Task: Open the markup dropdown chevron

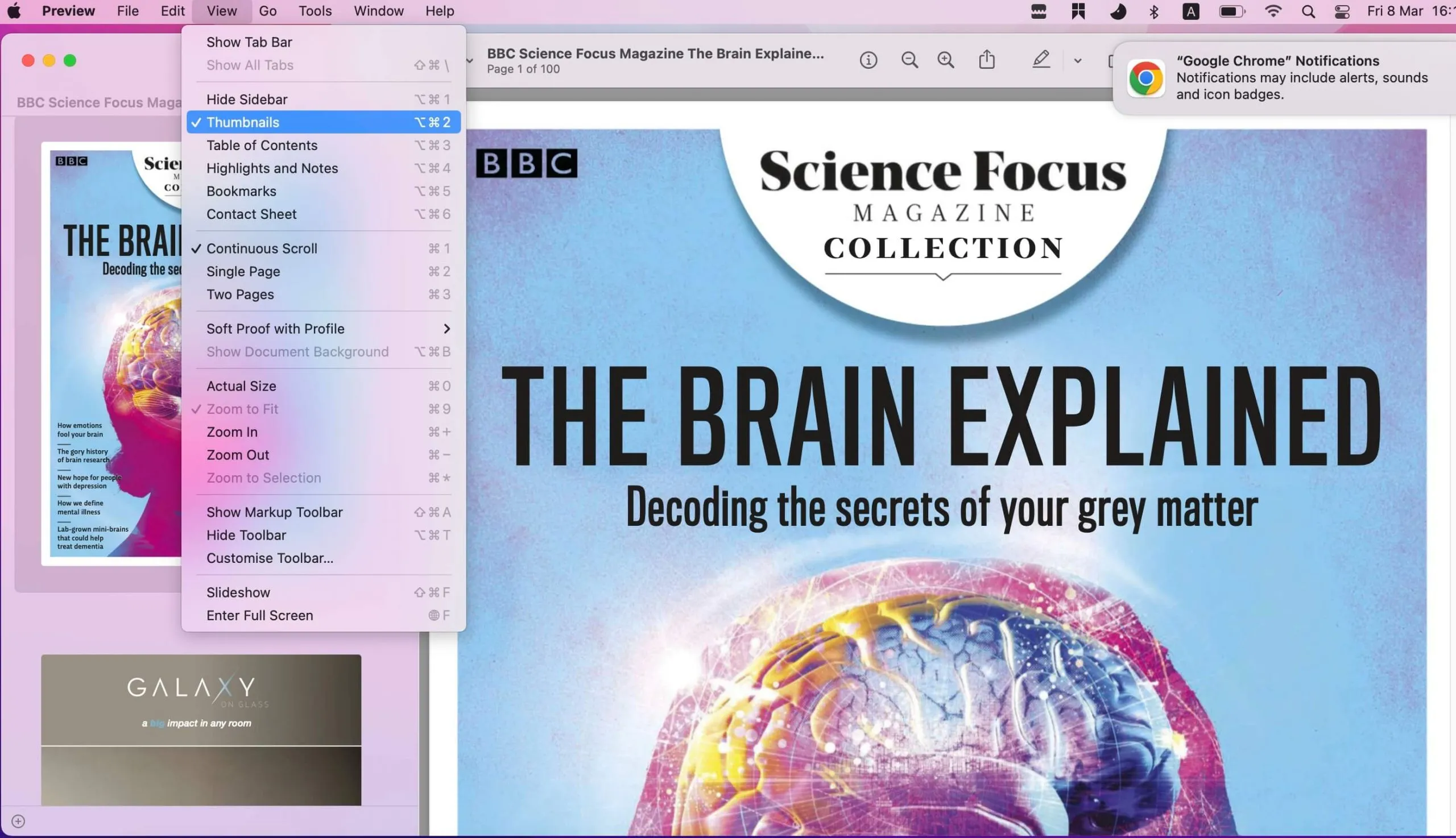Action: pos(1077,60)
